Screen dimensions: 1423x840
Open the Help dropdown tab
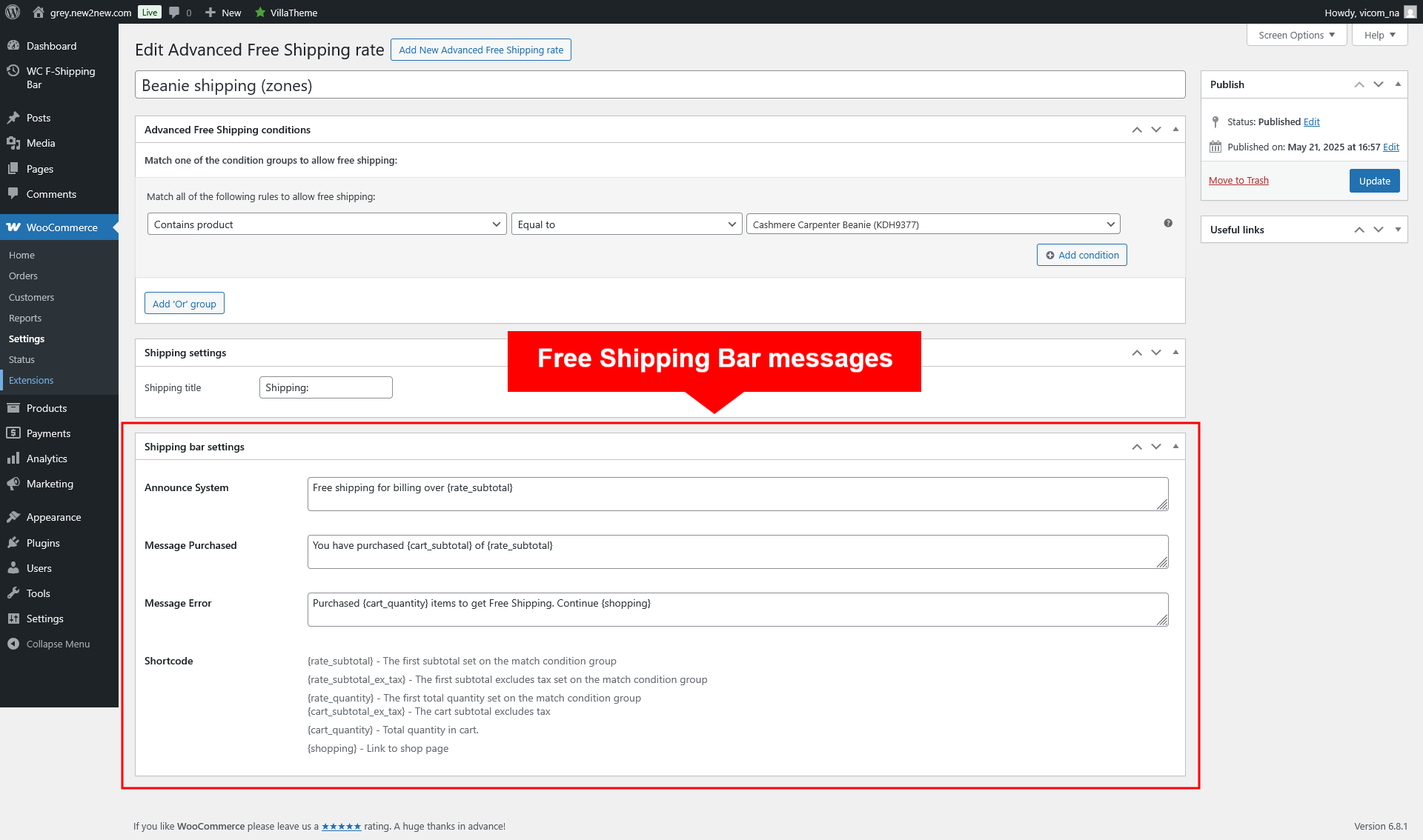tap(1379, 35)
